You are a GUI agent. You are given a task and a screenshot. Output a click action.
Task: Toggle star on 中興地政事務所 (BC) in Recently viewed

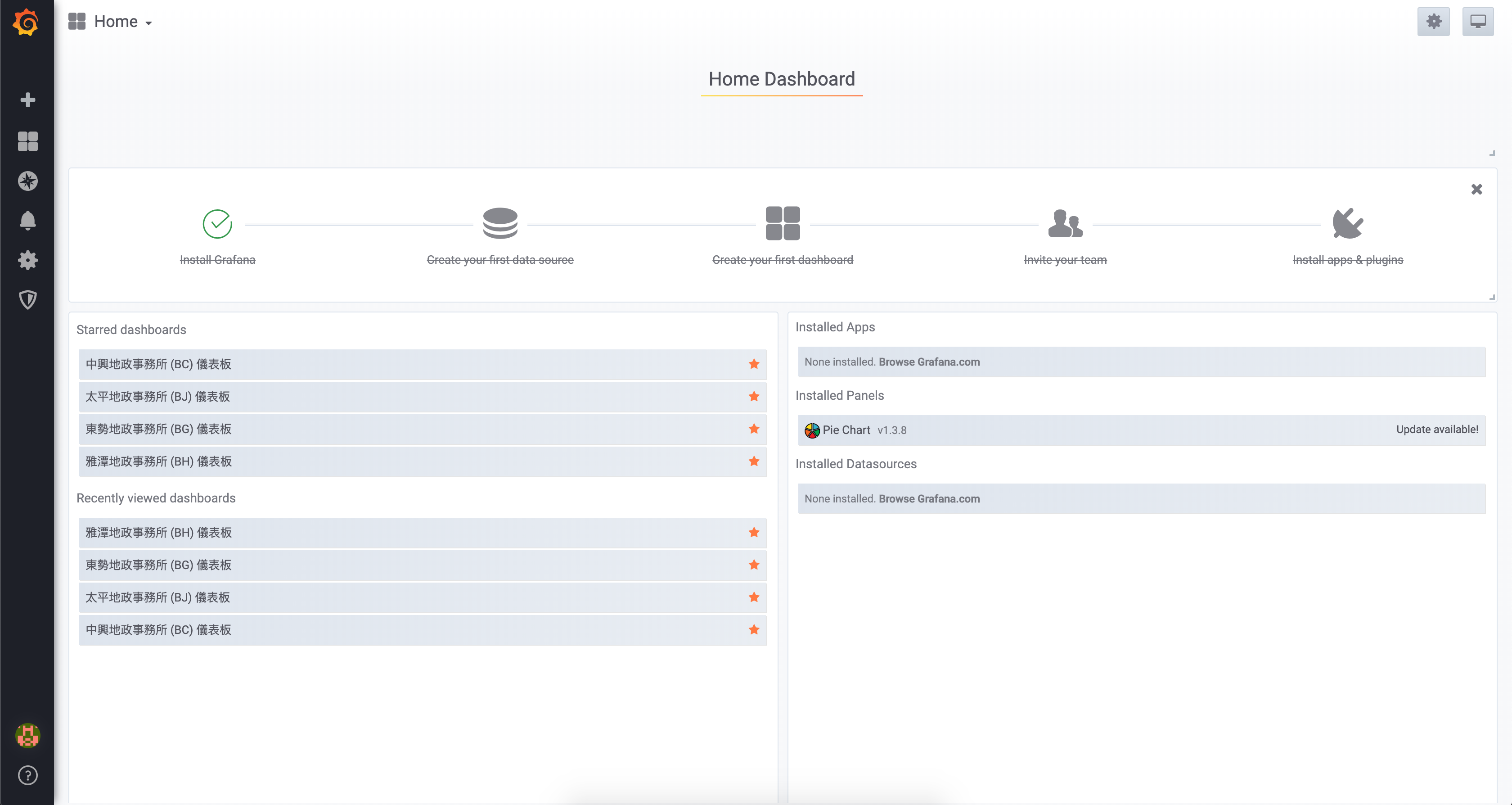754,629
